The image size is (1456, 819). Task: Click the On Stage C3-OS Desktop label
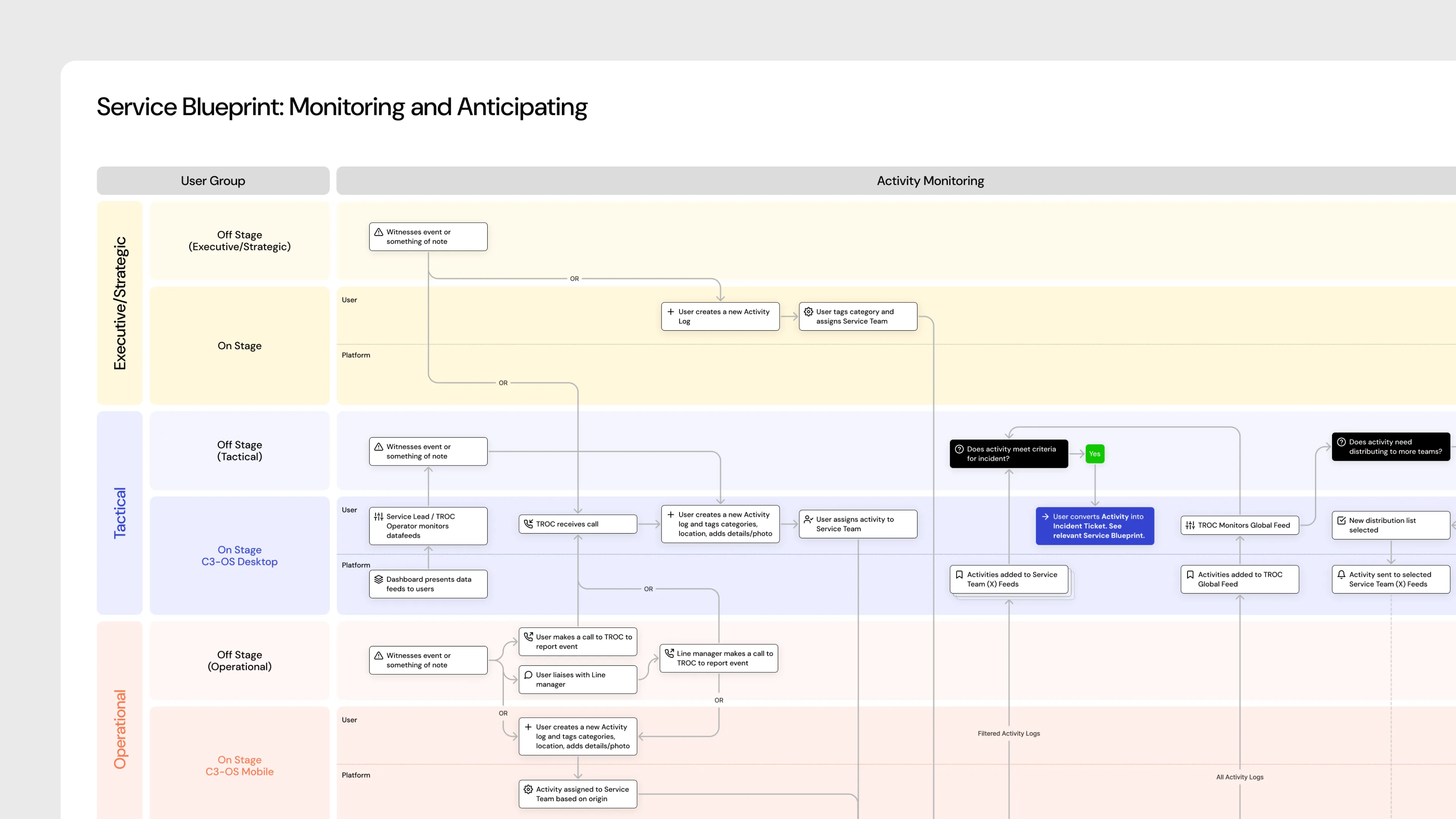pos(239,555)
